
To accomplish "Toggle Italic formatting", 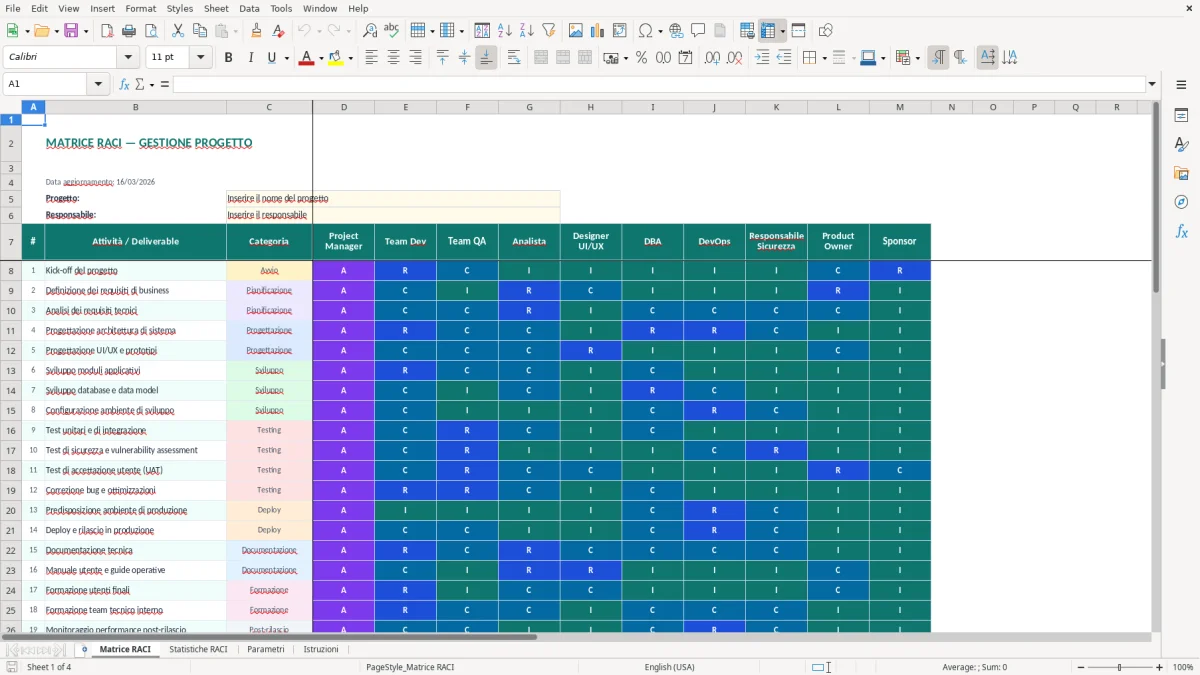I will tap(250, 58).
